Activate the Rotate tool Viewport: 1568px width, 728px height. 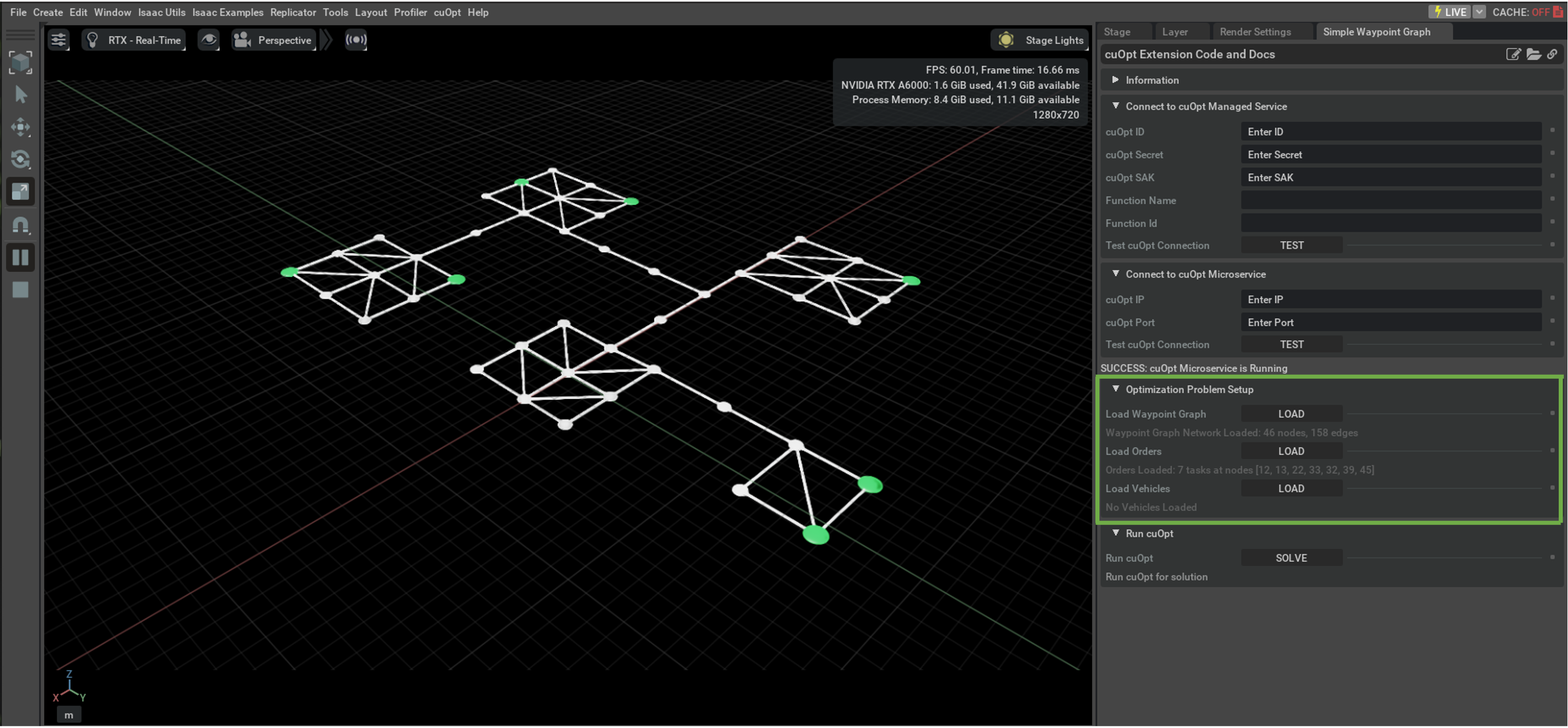point(21,160)
